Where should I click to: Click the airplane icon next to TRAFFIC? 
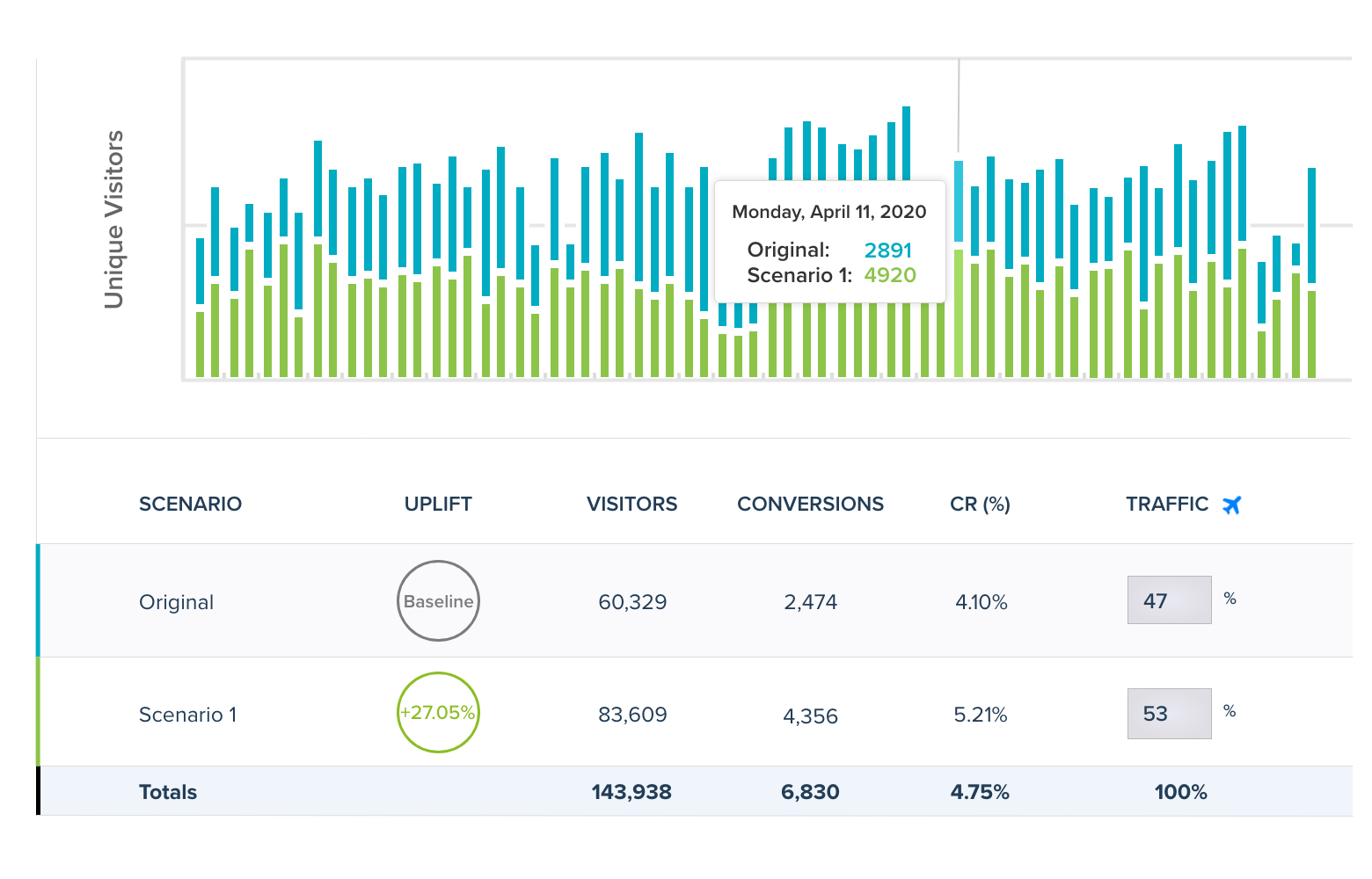pyautogui.click(x=1232, y=505)
